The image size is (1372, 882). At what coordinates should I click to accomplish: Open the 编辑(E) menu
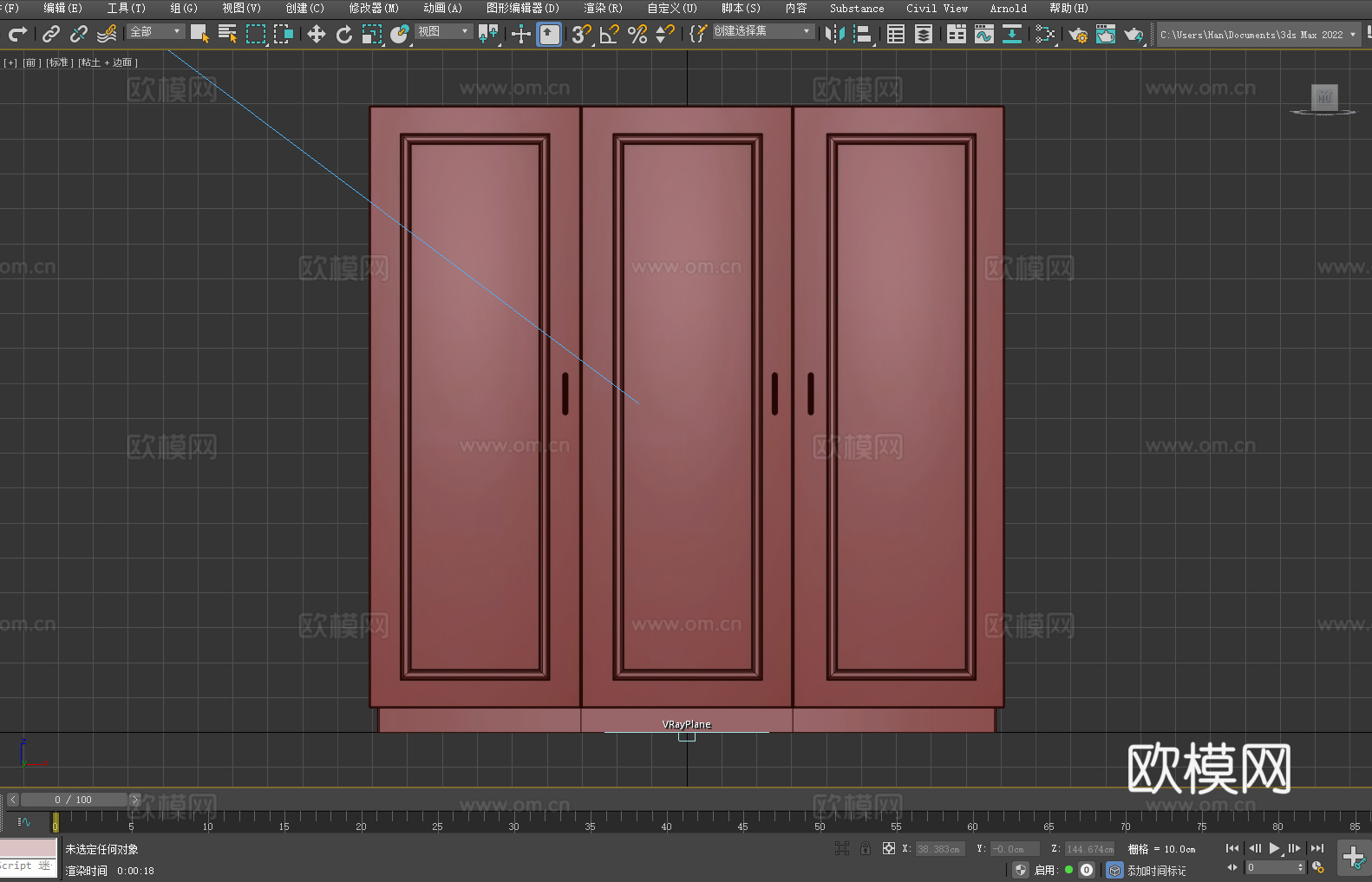(x=62, y=8)
